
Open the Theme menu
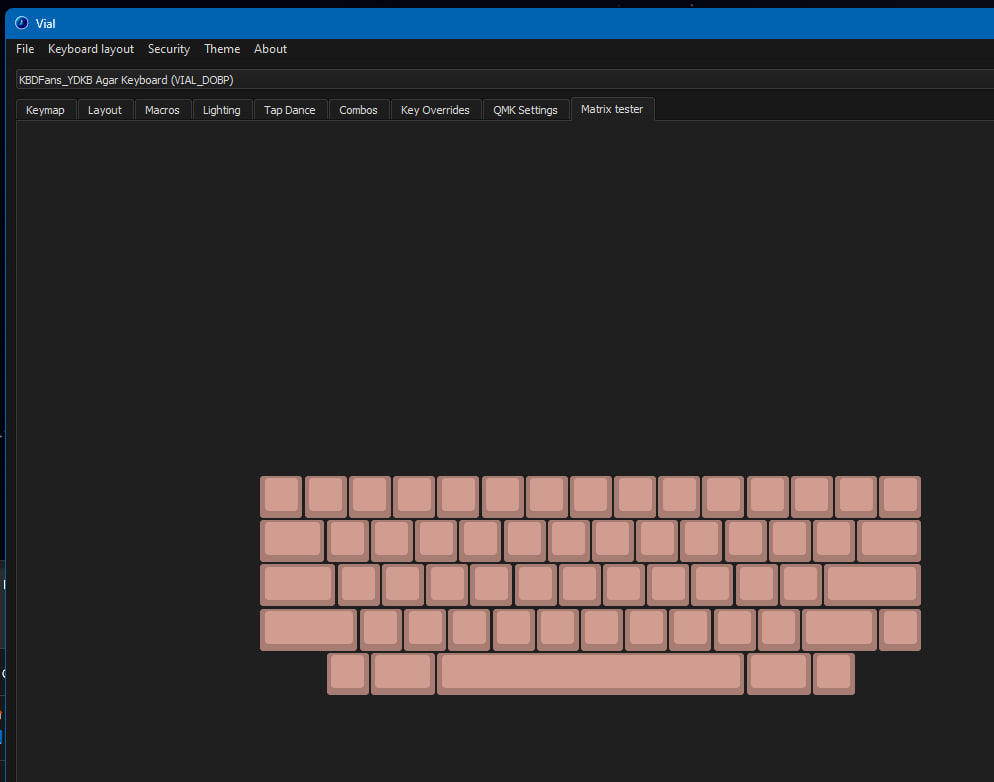[222, 49]
